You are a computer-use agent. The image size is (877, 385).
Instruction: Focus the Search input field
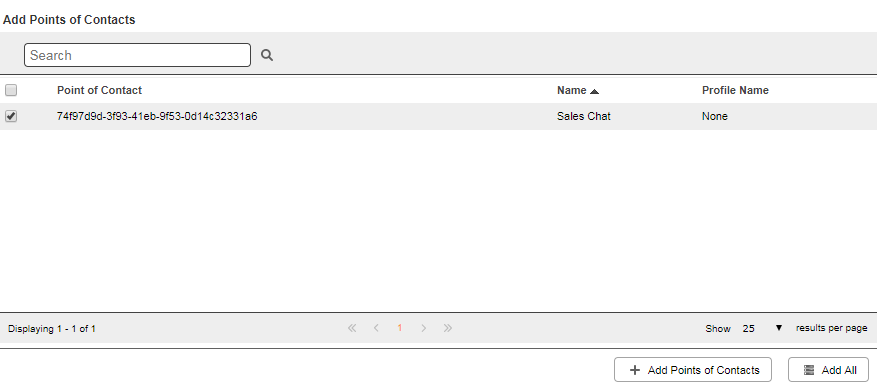pos(137,55)
